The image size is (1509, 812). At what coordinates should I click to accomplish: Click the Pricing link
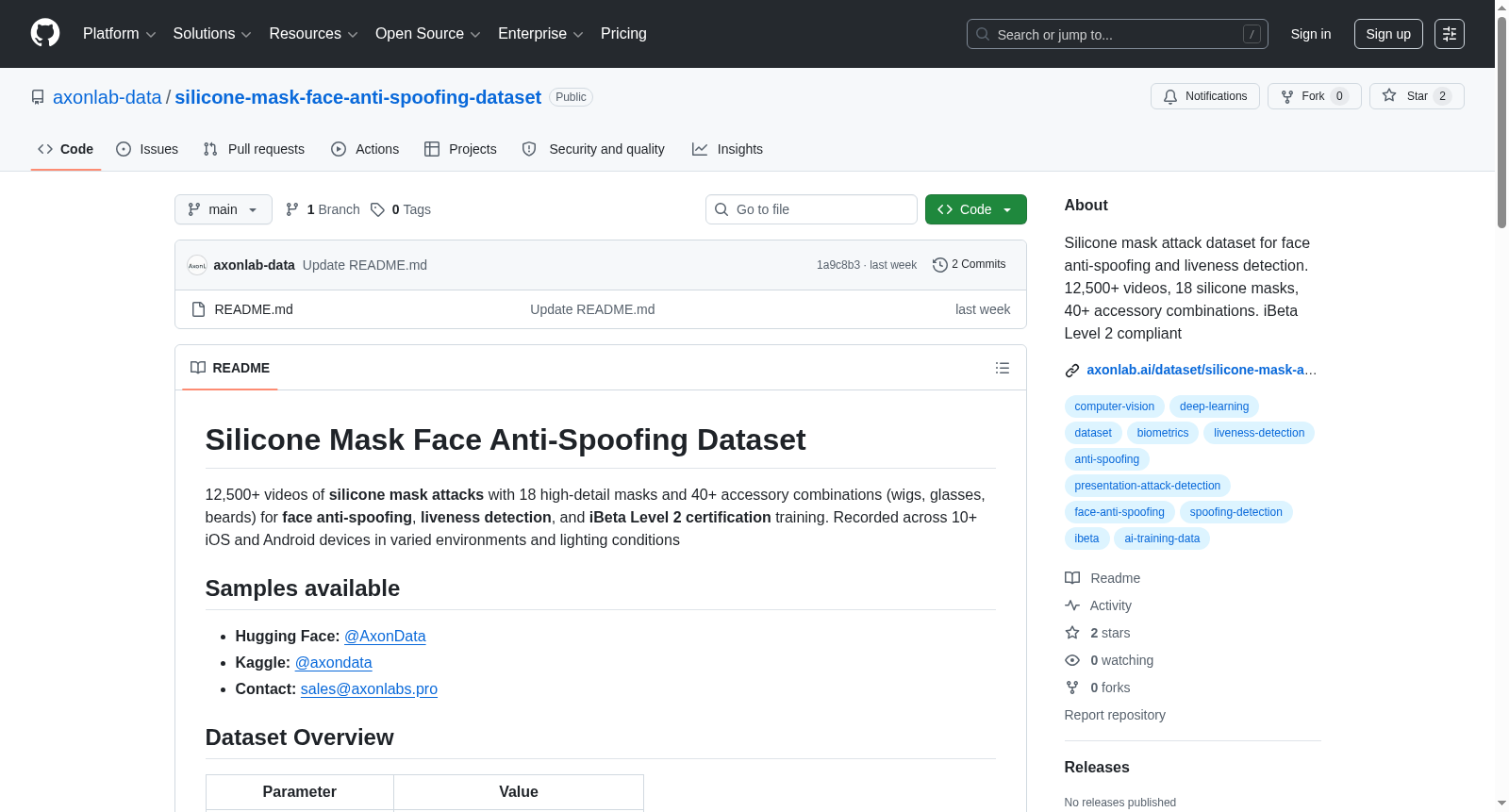tap(623, 34)
